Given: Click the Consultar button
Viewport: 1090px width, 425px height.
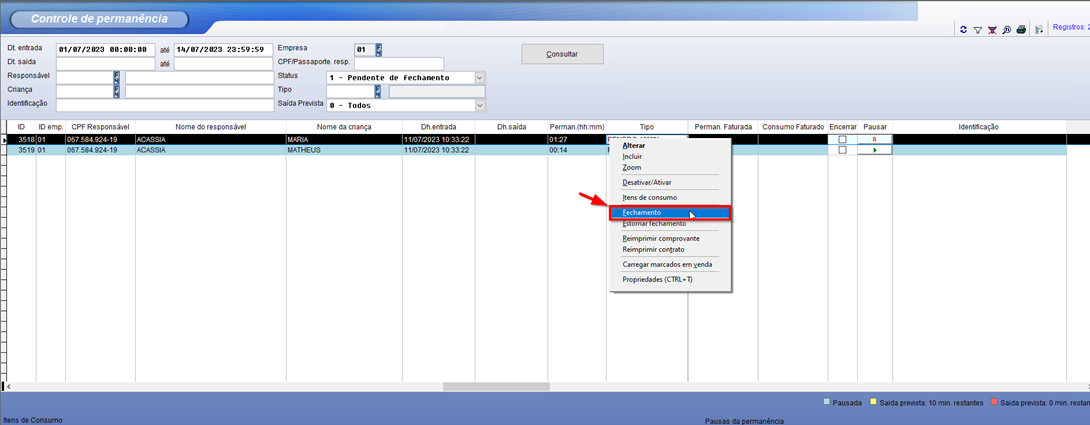Looking at the screenshot, I should [x=562, y=54].
